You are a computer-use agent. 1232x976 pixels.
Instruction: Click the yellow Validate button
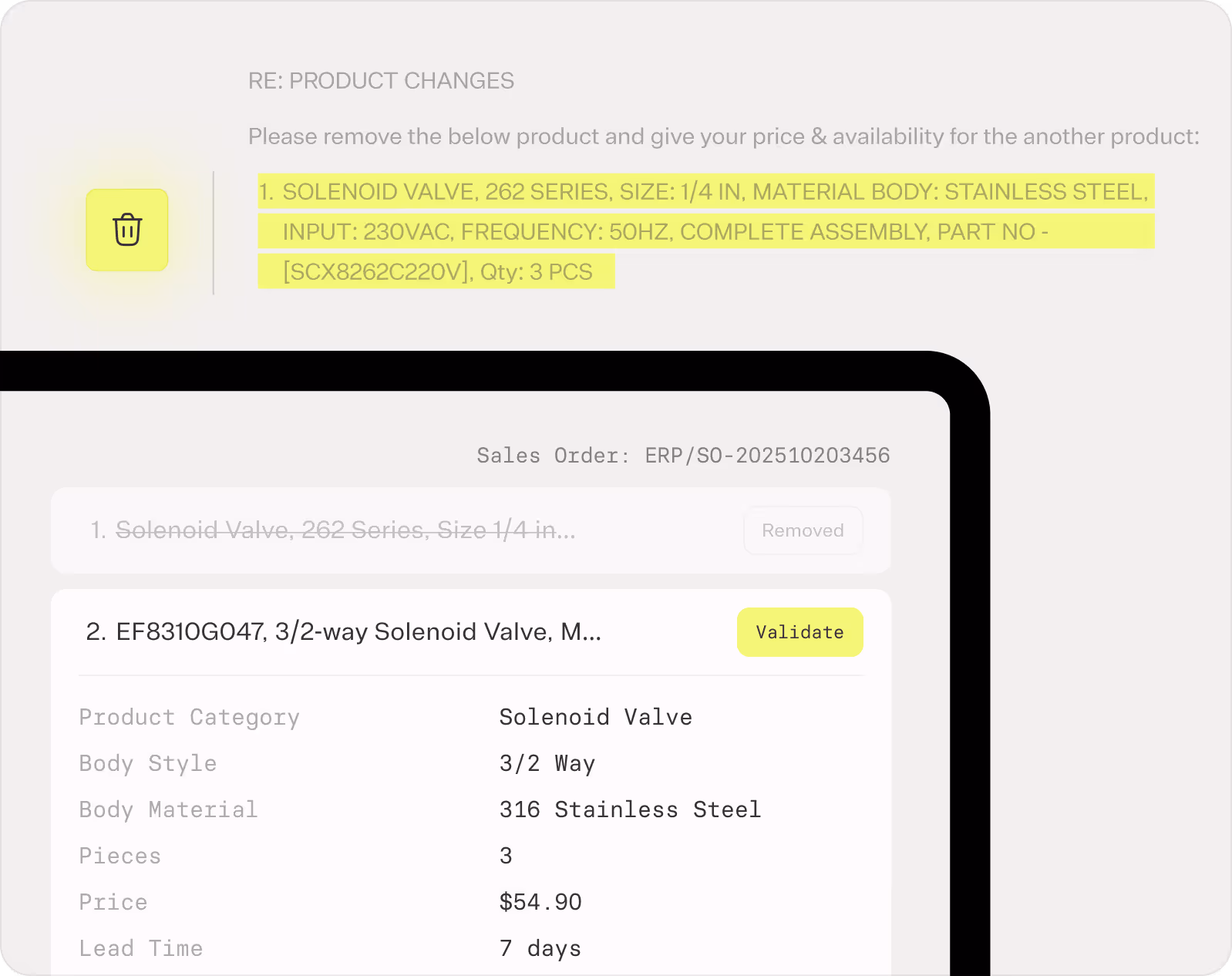click(x=799, y=632)
